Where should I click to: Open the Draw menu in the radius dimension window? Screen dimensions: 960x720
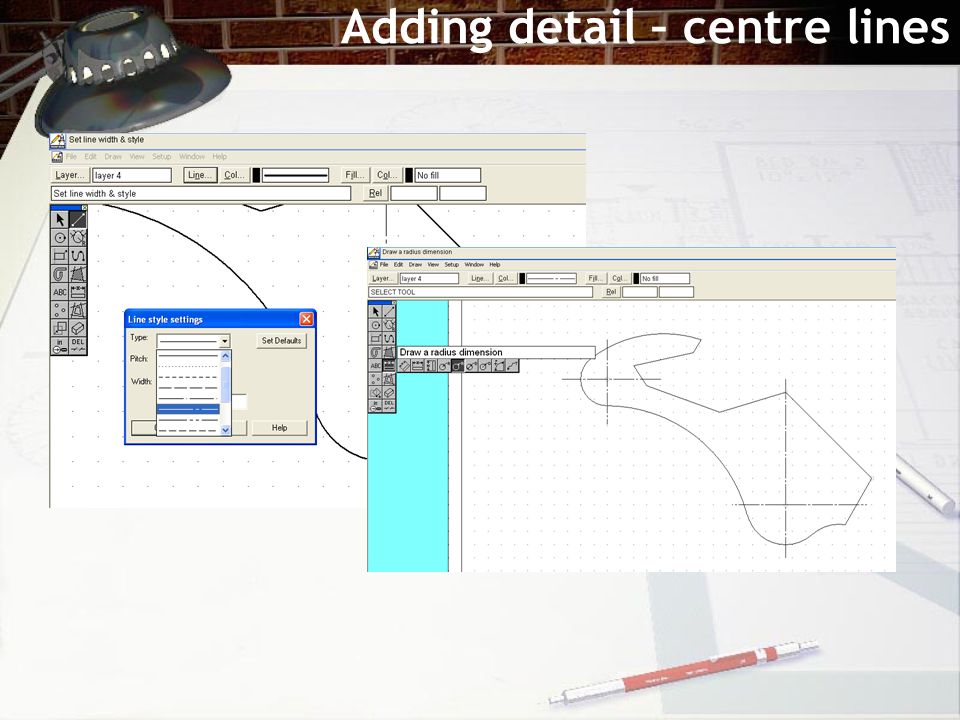pyautogui.click(x=415, y=264)
